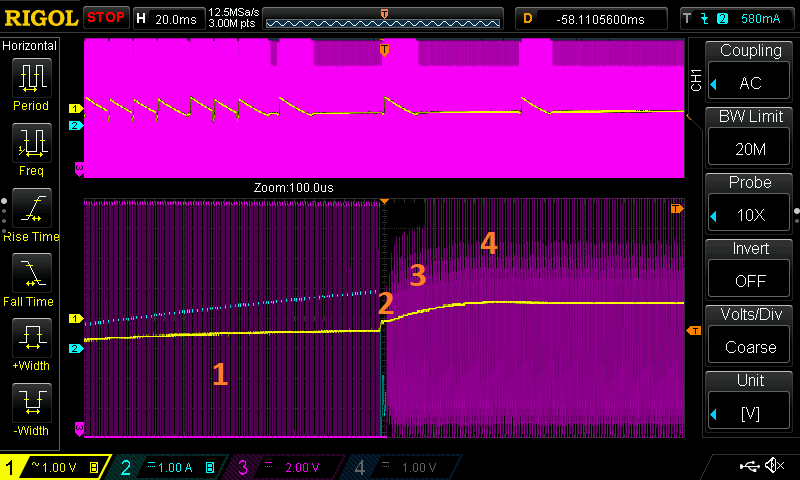Click the channel 1 ground marker in the zoom window
Screen dimensions: 800x480
(x=76, y=318)
